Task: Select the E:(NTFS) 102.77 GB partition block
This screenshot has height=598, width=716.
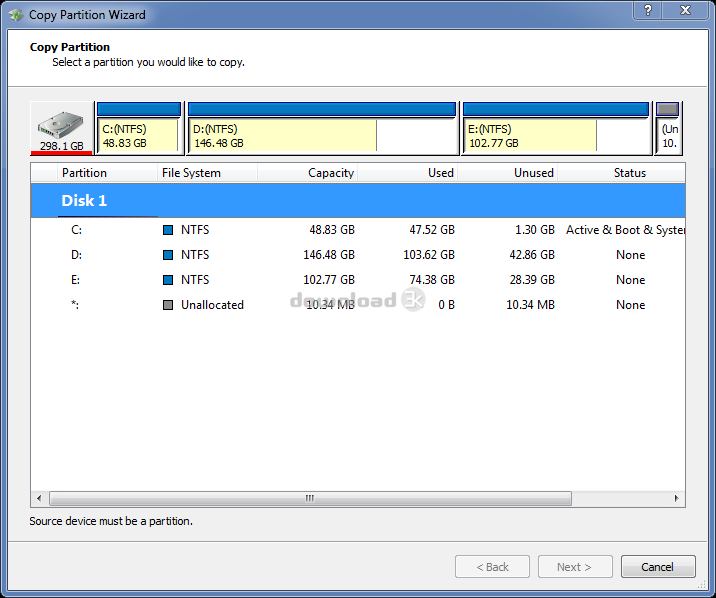Action: pyautogui.click(x=556, y=128)
